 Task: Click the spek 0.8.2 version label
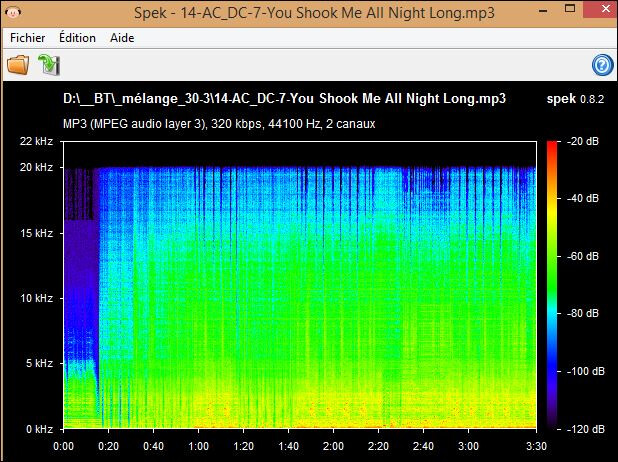click(575, 99)
